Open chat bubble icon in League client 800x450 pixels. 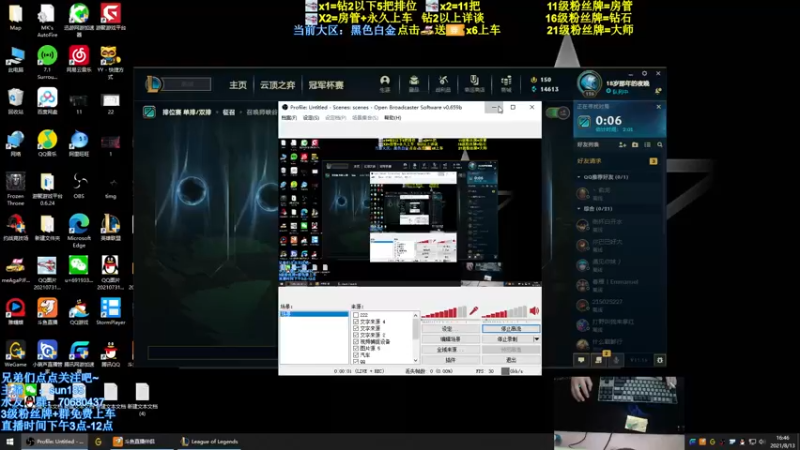[581, 360]
